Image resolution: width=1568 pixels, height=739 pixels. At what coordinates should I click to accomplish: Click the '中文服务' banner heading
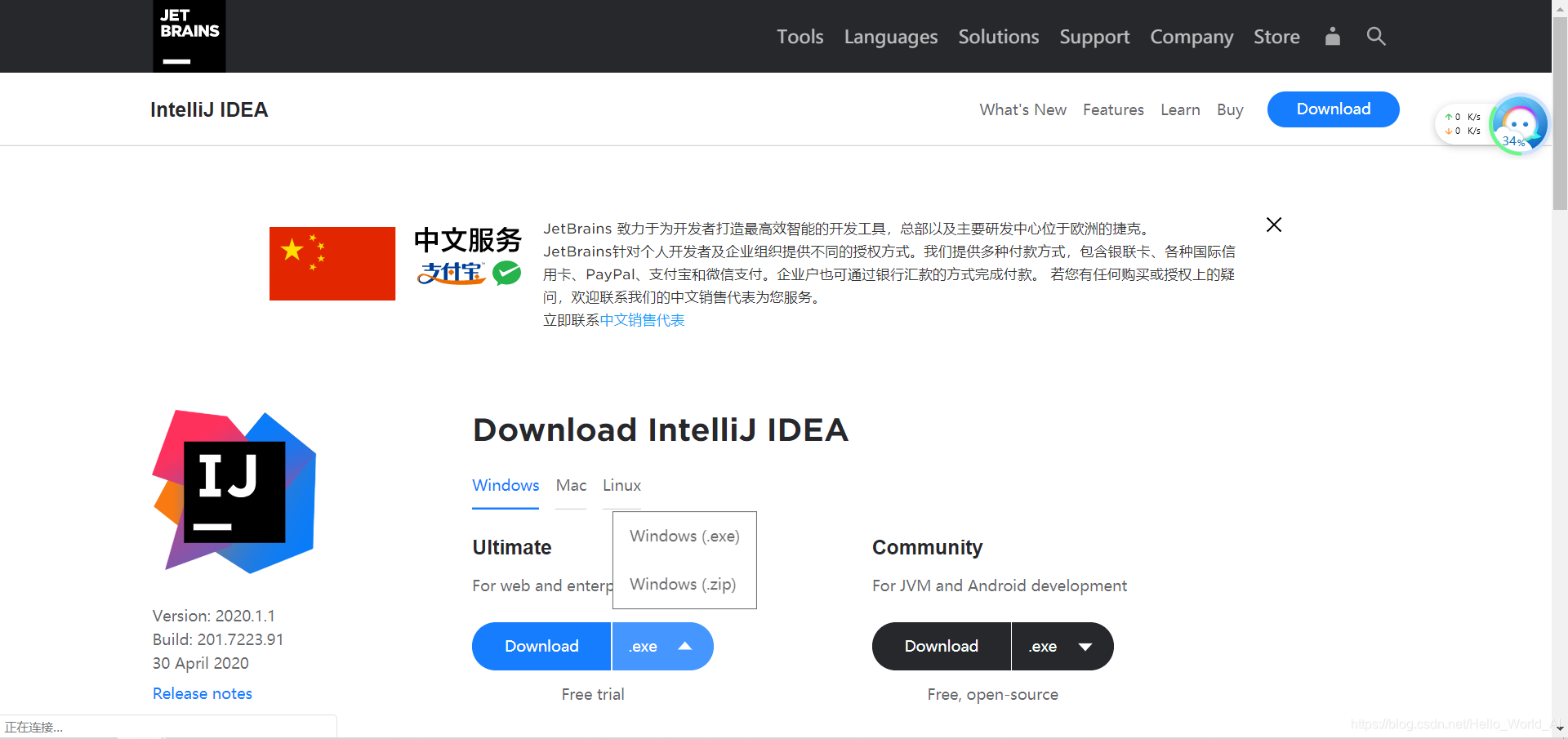tap(468, 240)
